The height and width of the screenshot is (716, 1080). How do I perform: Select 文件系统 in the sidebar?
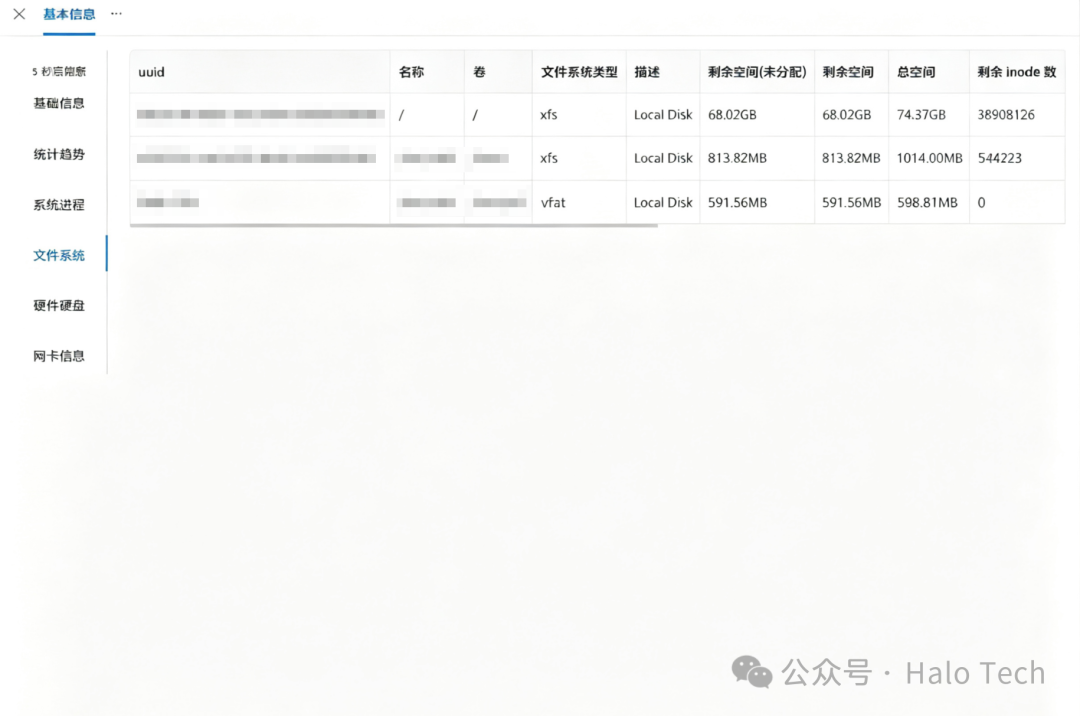coord(59,255)
